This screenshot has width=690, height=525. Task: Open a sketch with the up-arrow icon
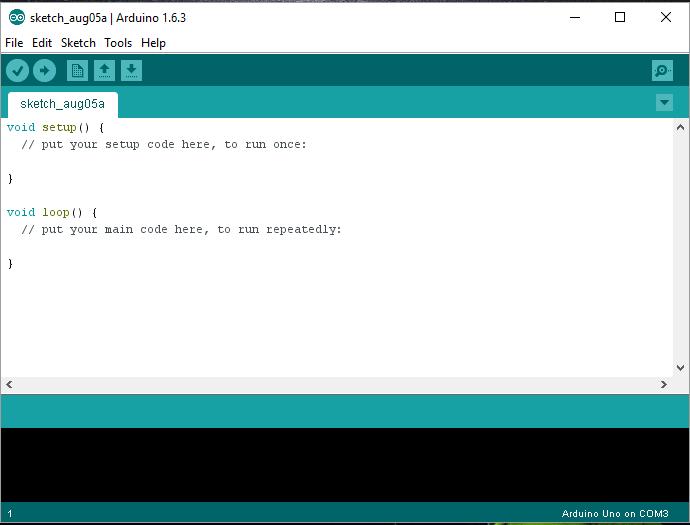pos(104,70)
